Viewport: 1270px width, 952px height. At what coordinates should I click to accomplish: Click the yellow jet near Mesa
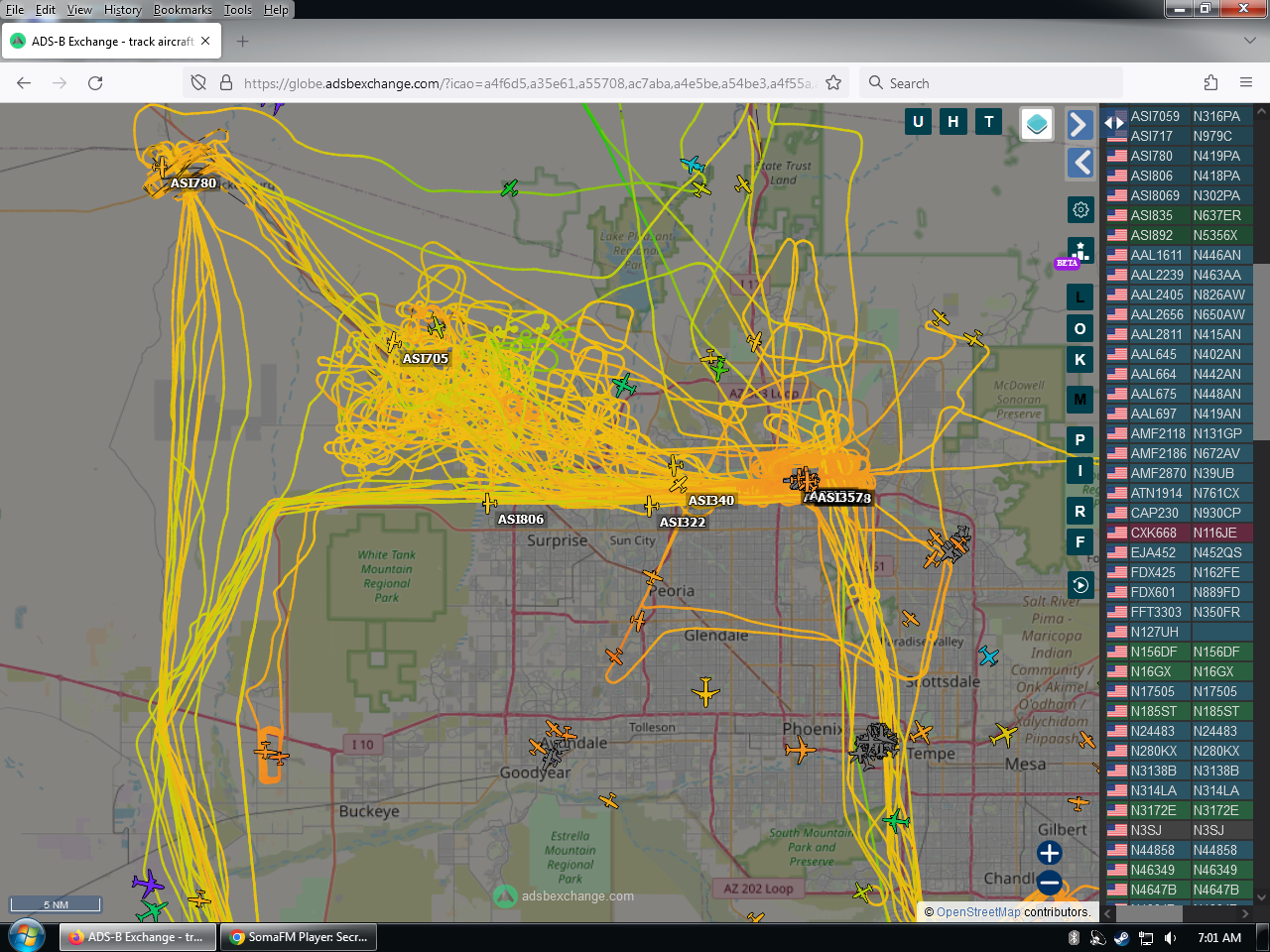(1004, 735)
